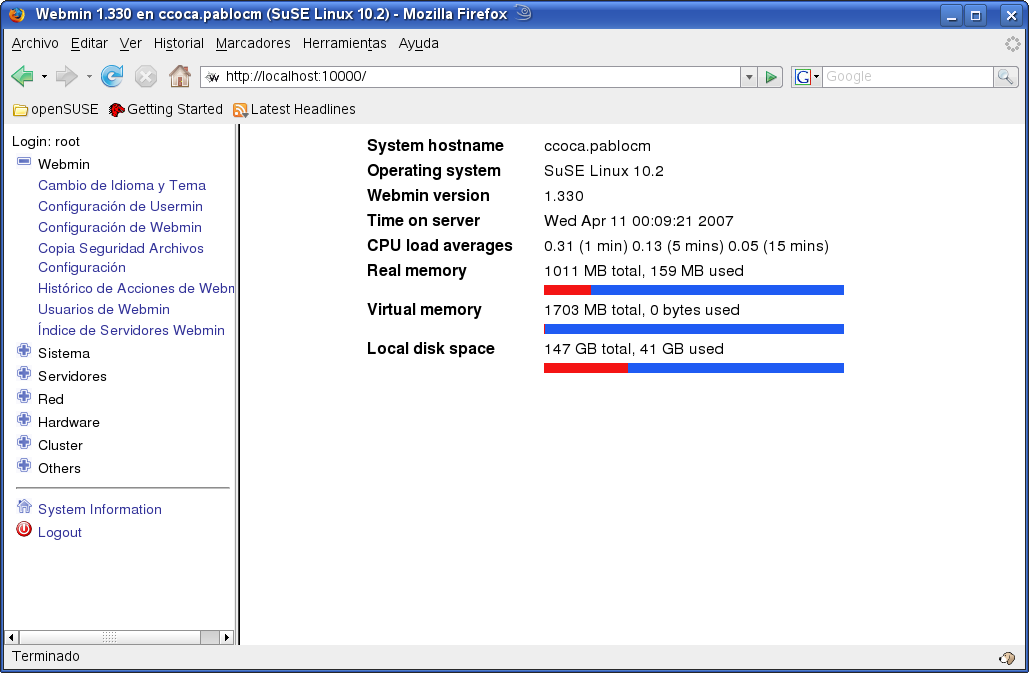Expand the Servidores category
The width and height of the screenshot is (1029, 673).
[x=24, y=374]
